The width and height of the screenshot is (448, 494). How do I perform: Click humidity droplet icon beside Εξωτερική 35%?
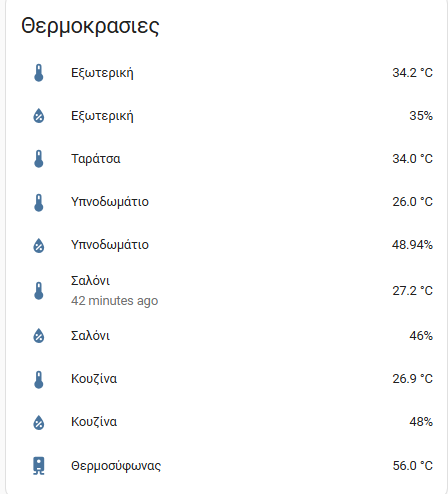(39, 116)
